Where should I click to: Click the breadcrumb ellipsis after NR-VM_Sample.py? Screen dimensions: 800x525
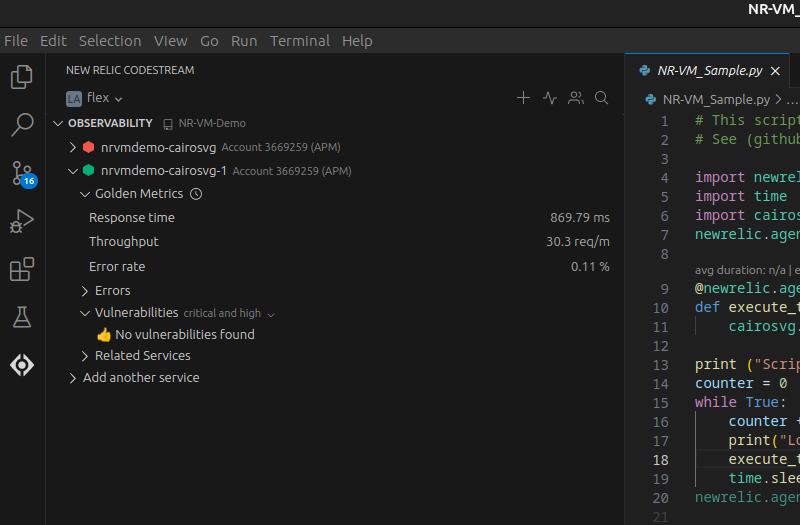coord(792,101)
